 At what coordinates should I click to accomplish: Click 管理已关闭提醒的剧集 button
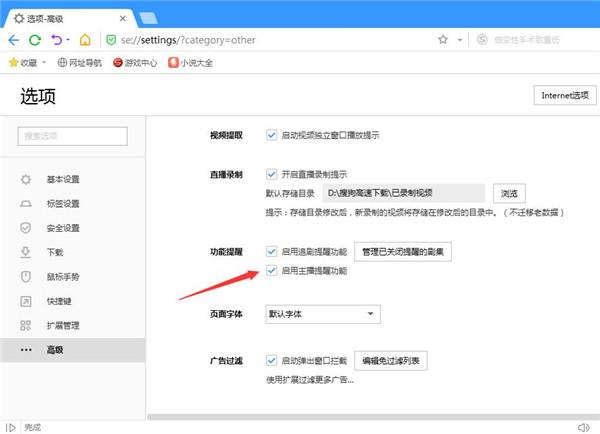pyautogui.click(x=403, y=252)
